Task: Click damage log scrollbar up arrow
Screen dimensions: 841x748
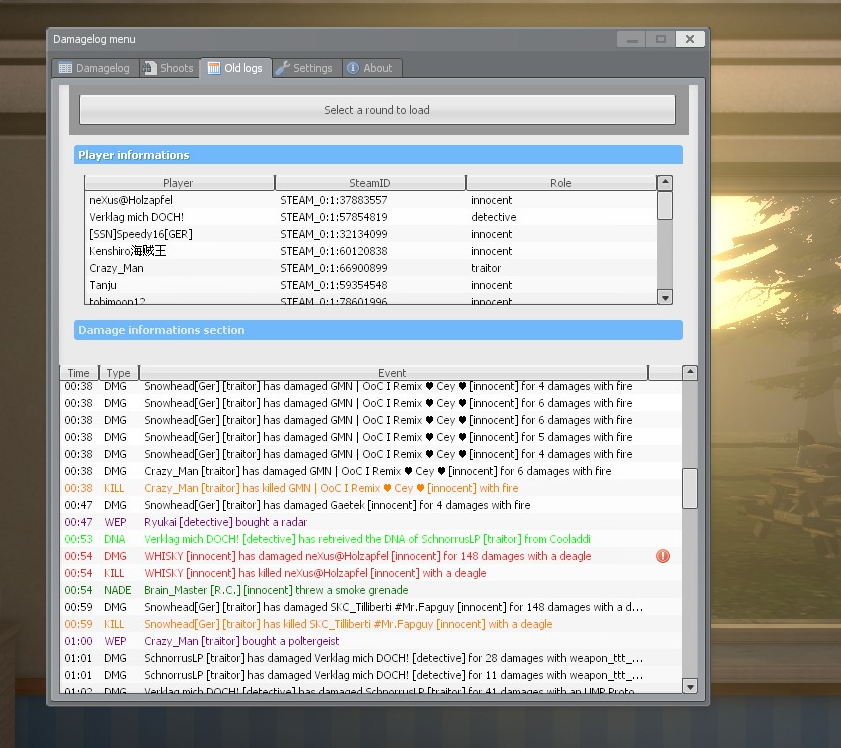Action: (690, 372)
